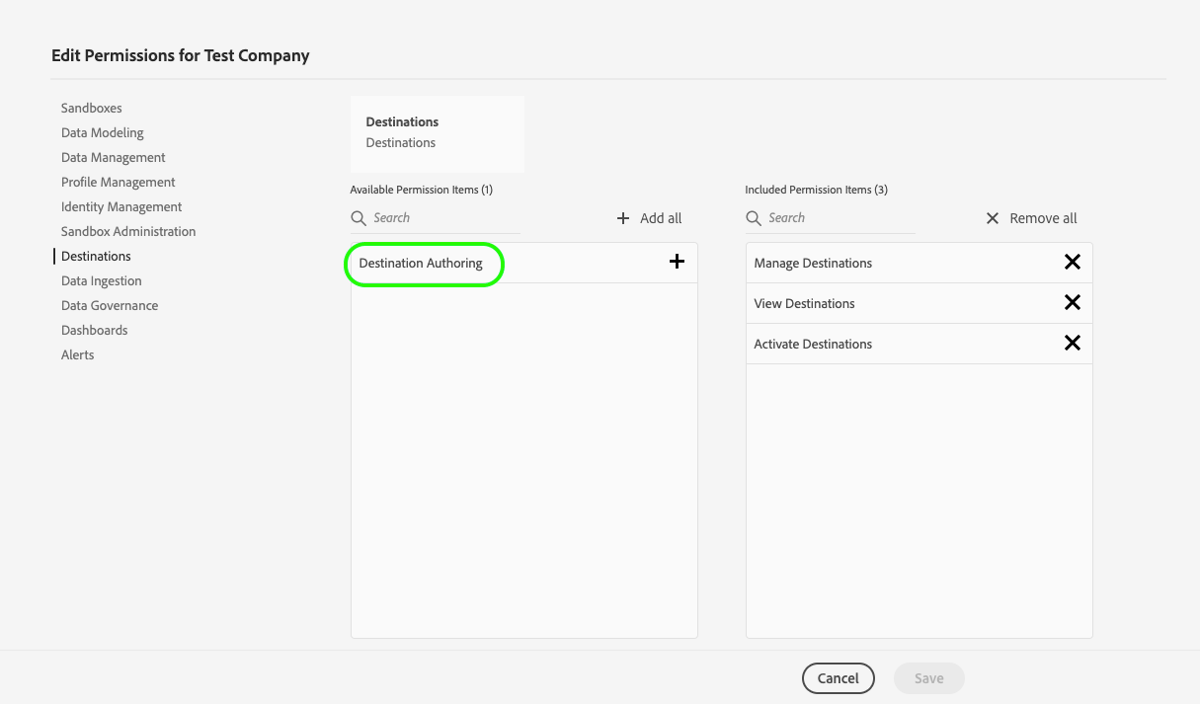Add Destination Authoring with its plus icon

click(677, 262)
